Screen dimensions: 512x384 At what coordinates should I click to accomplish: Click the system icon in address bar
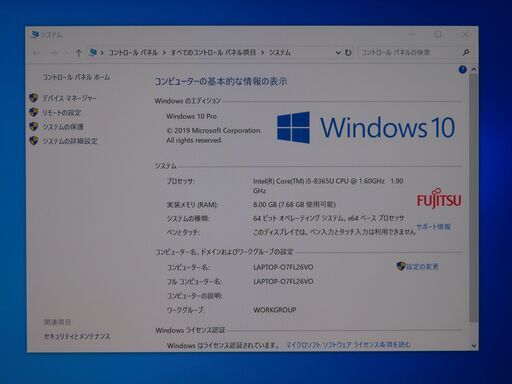click(x=93, y=52)
